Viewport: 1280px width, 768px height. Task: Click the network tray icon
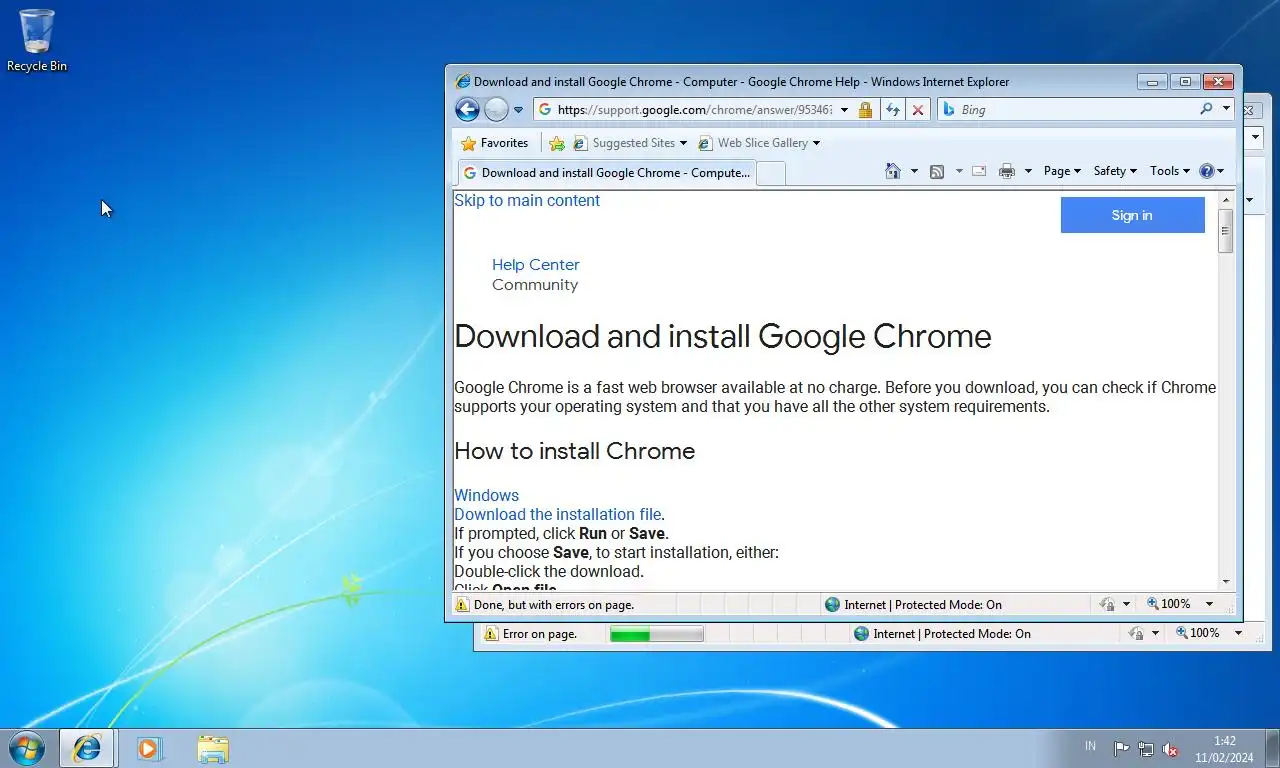click(1146, 748)
